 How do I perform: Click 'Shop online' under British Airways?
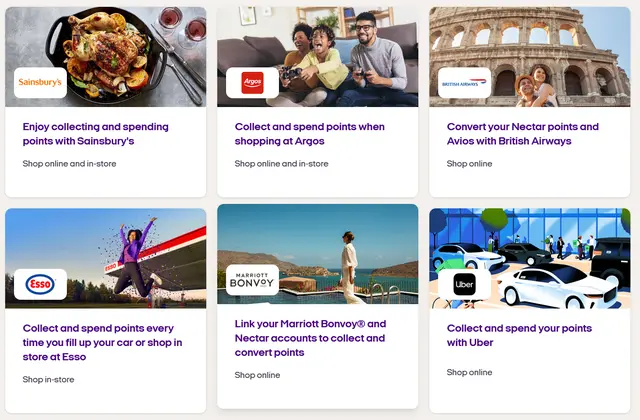pyautogui.click(x=469, y=164)
